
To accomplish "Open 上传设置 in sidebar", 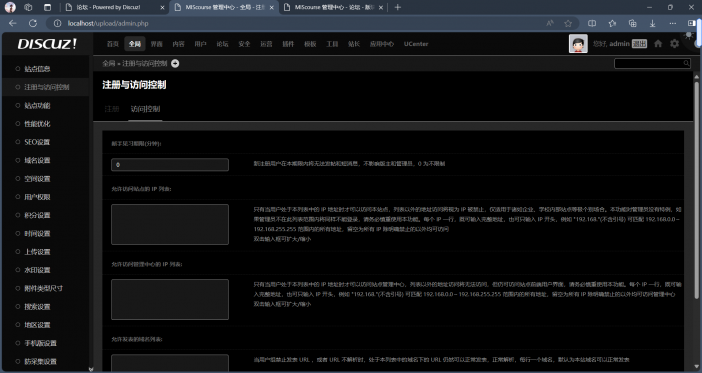I will 37,252.
